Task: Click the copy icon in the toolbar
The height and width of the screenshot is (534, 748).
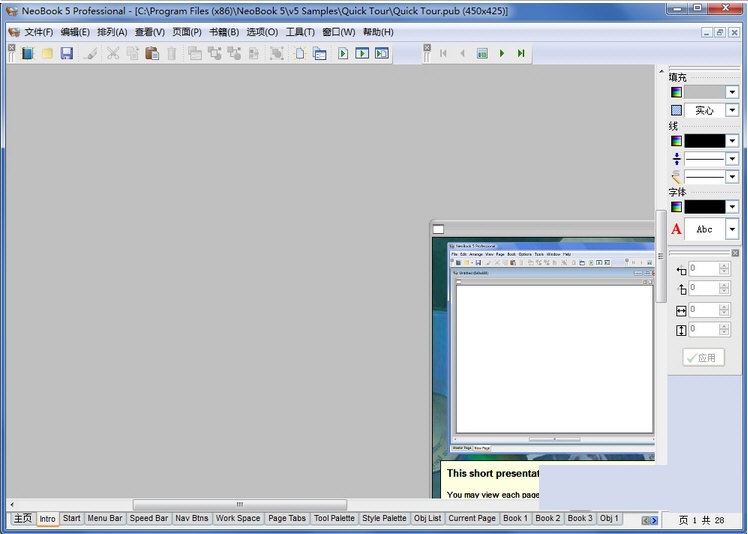Action: click(133, 53)
